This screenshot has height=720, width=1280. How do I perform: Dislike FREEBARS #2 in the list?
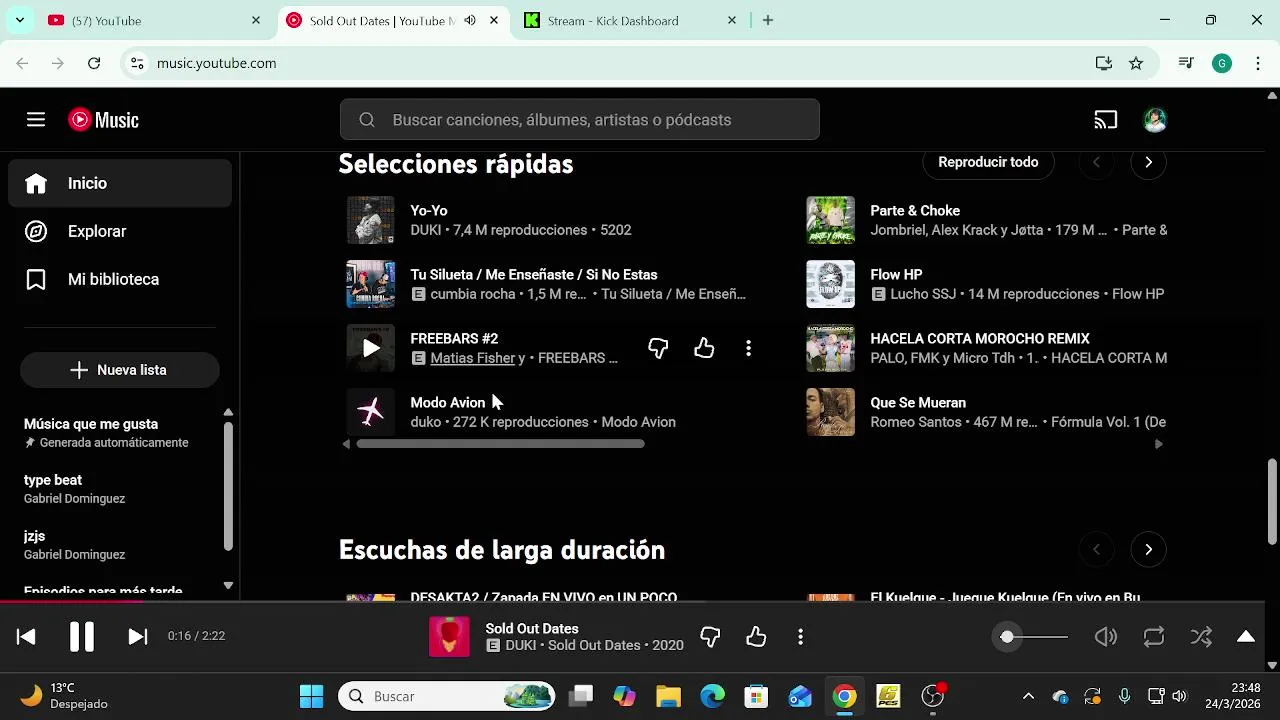click(658, 348)
